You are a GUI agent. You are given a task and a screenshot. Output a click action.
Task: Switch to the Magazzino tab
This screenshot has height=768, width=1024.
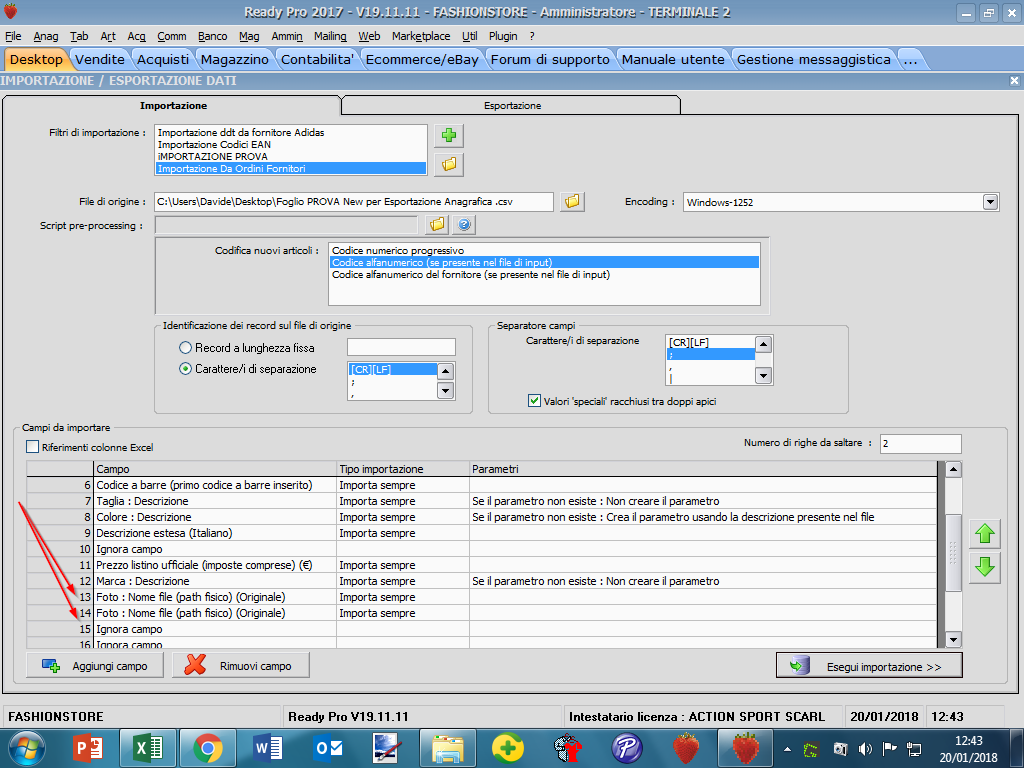pos(234,59)
